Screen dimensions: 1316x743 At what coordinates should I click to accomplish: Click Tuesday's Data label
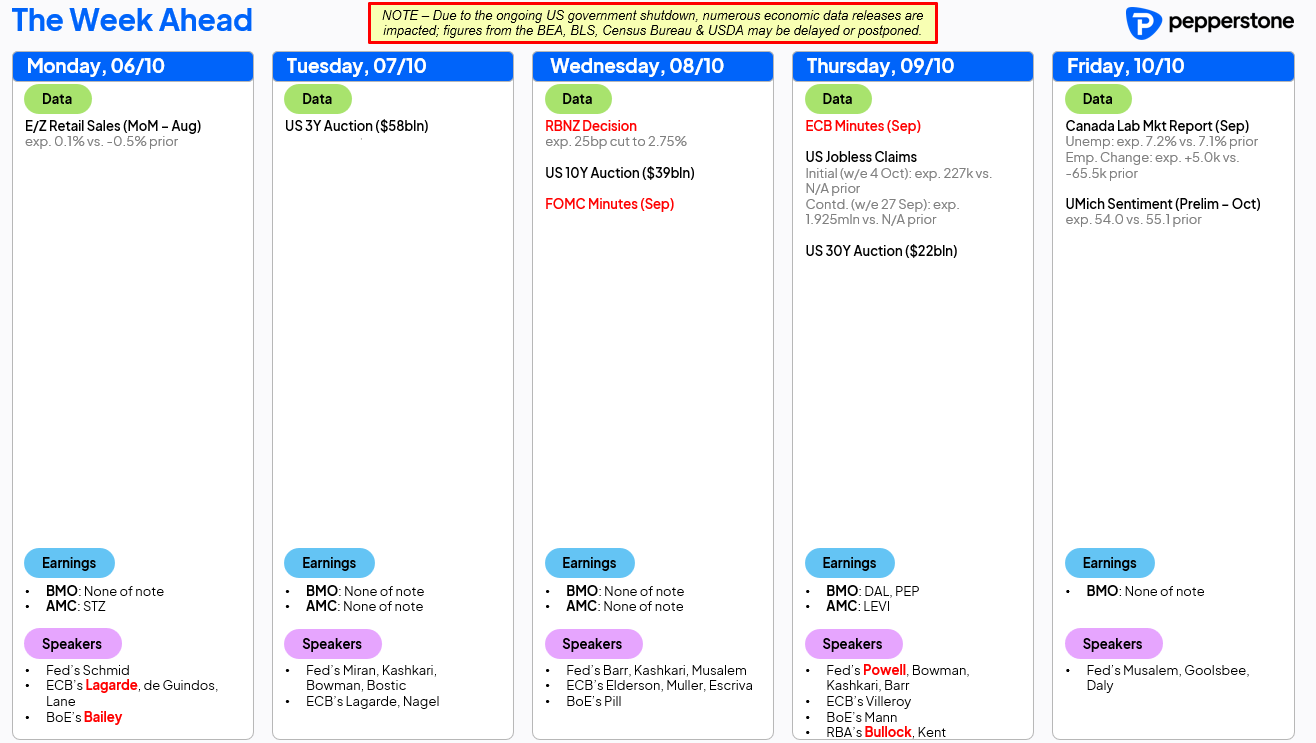pos(318,99)
